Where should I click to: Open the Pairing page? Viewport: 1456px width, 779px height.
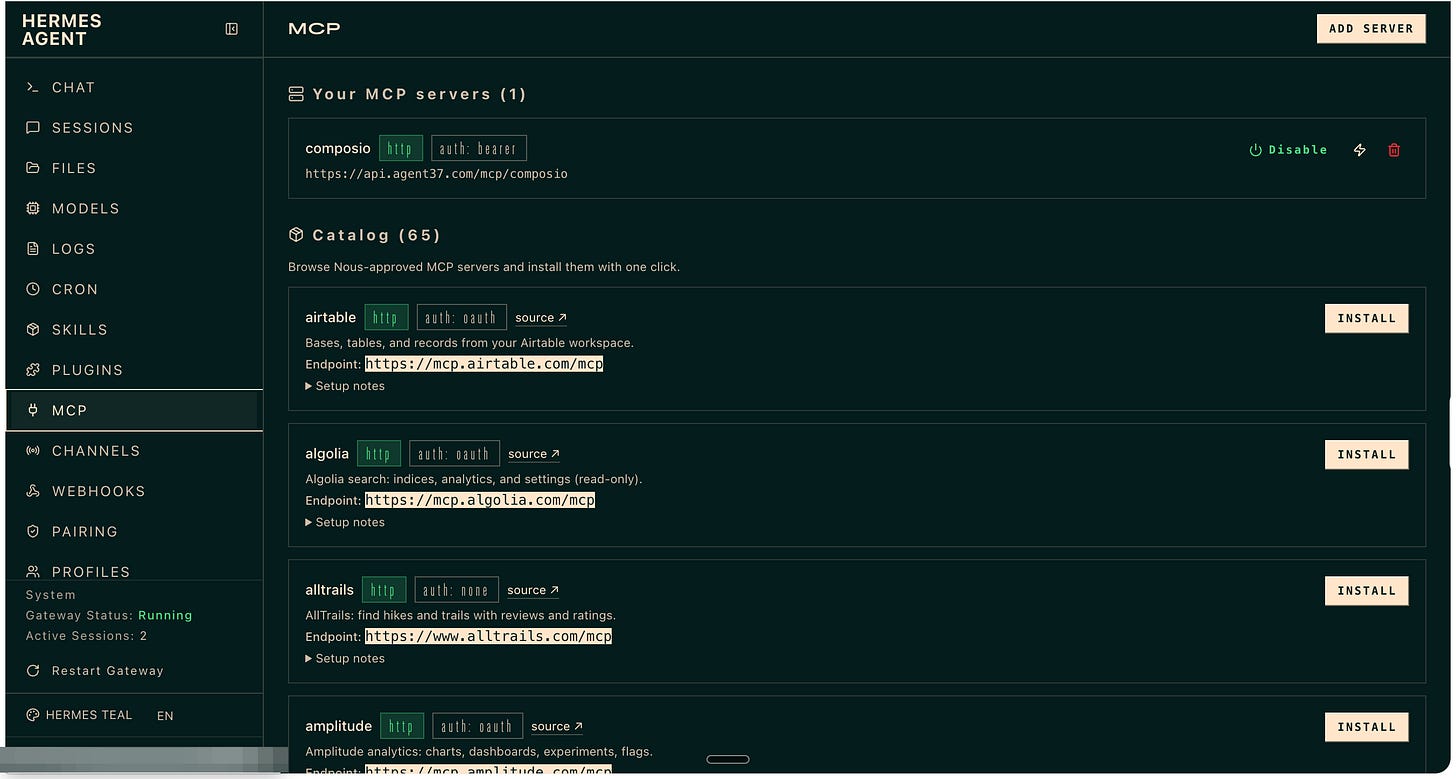pos(134,531)
